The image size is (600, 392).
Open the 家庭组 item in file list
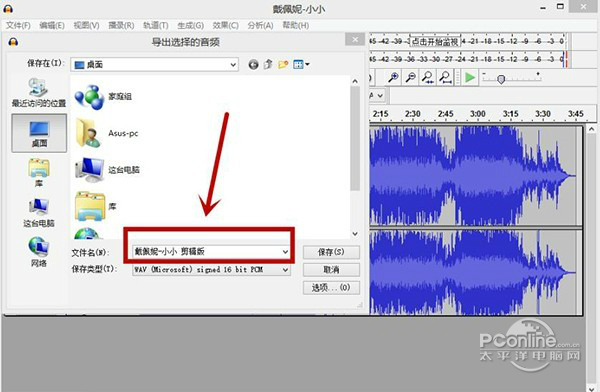tap(103, 96)
